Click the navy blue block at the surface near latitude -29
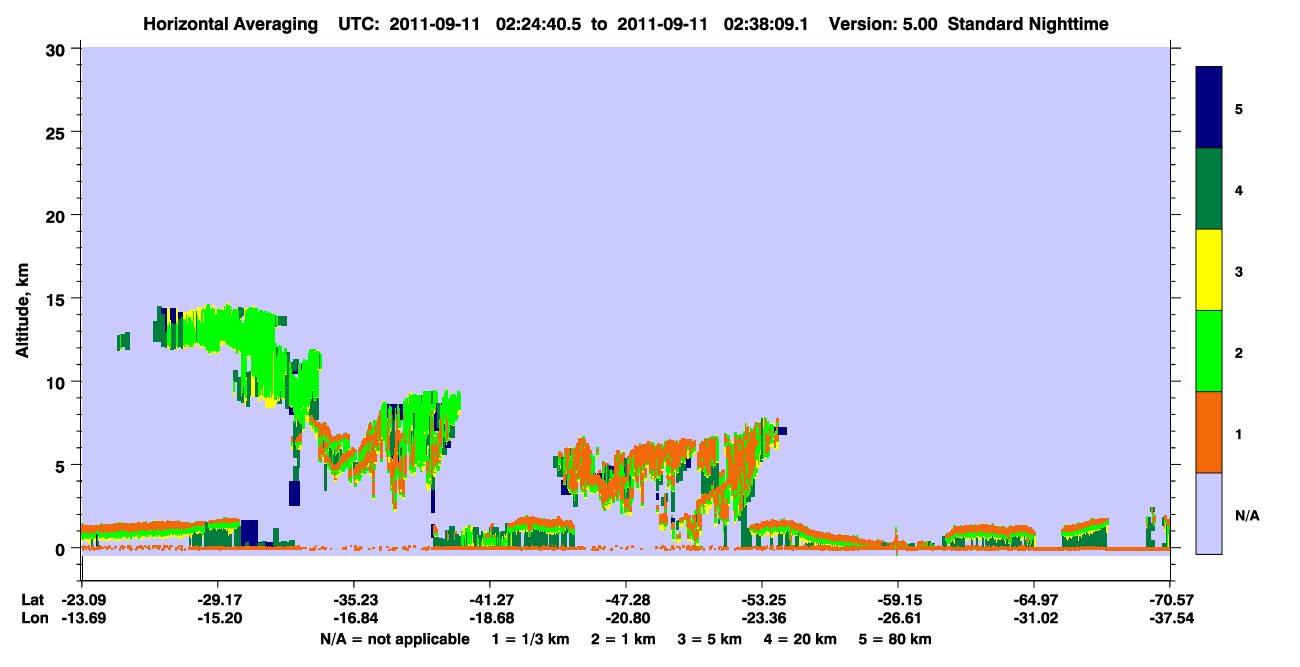 tap(250, 533)
